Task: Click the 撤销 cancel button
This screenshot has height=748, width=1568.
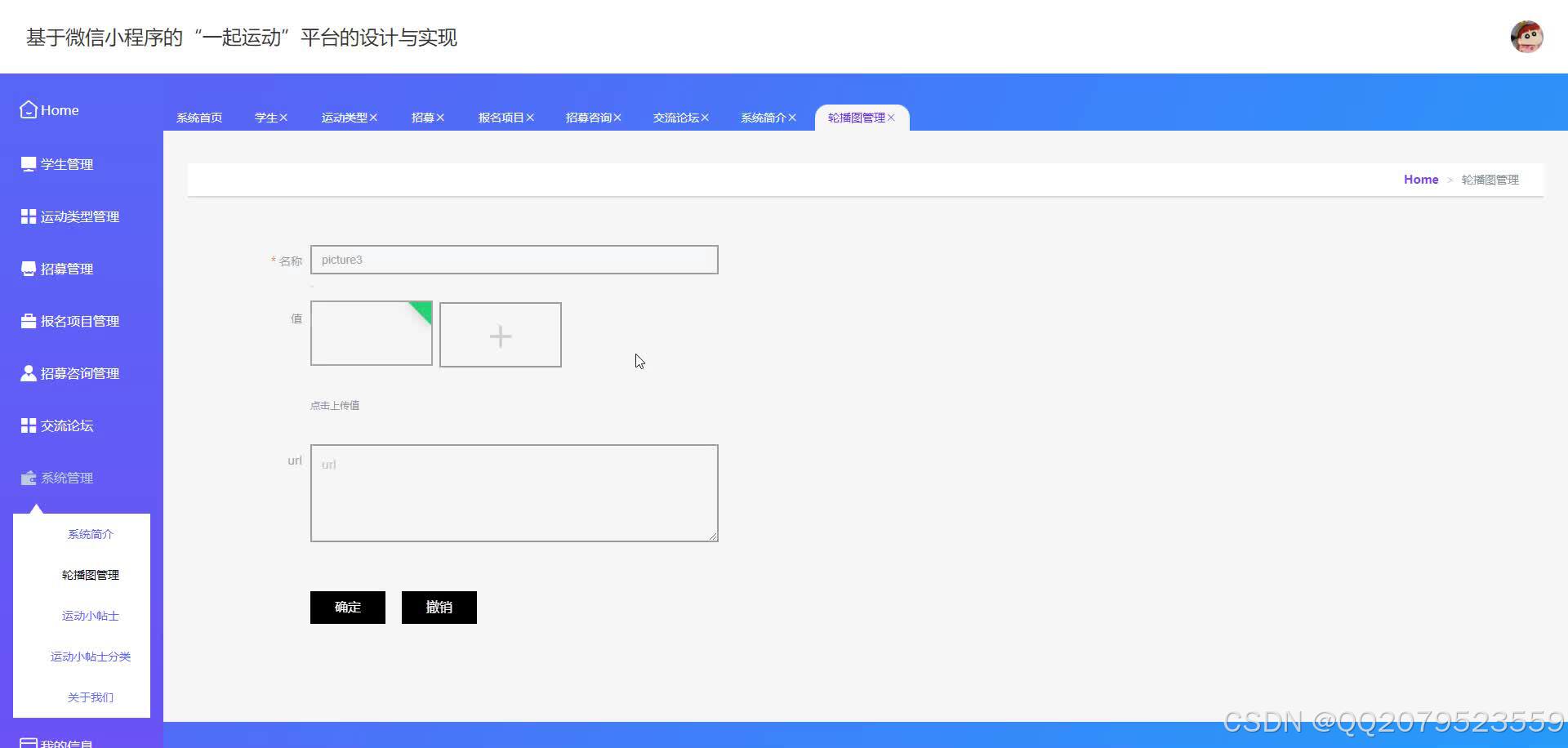Action: click(x=439, y=608)
